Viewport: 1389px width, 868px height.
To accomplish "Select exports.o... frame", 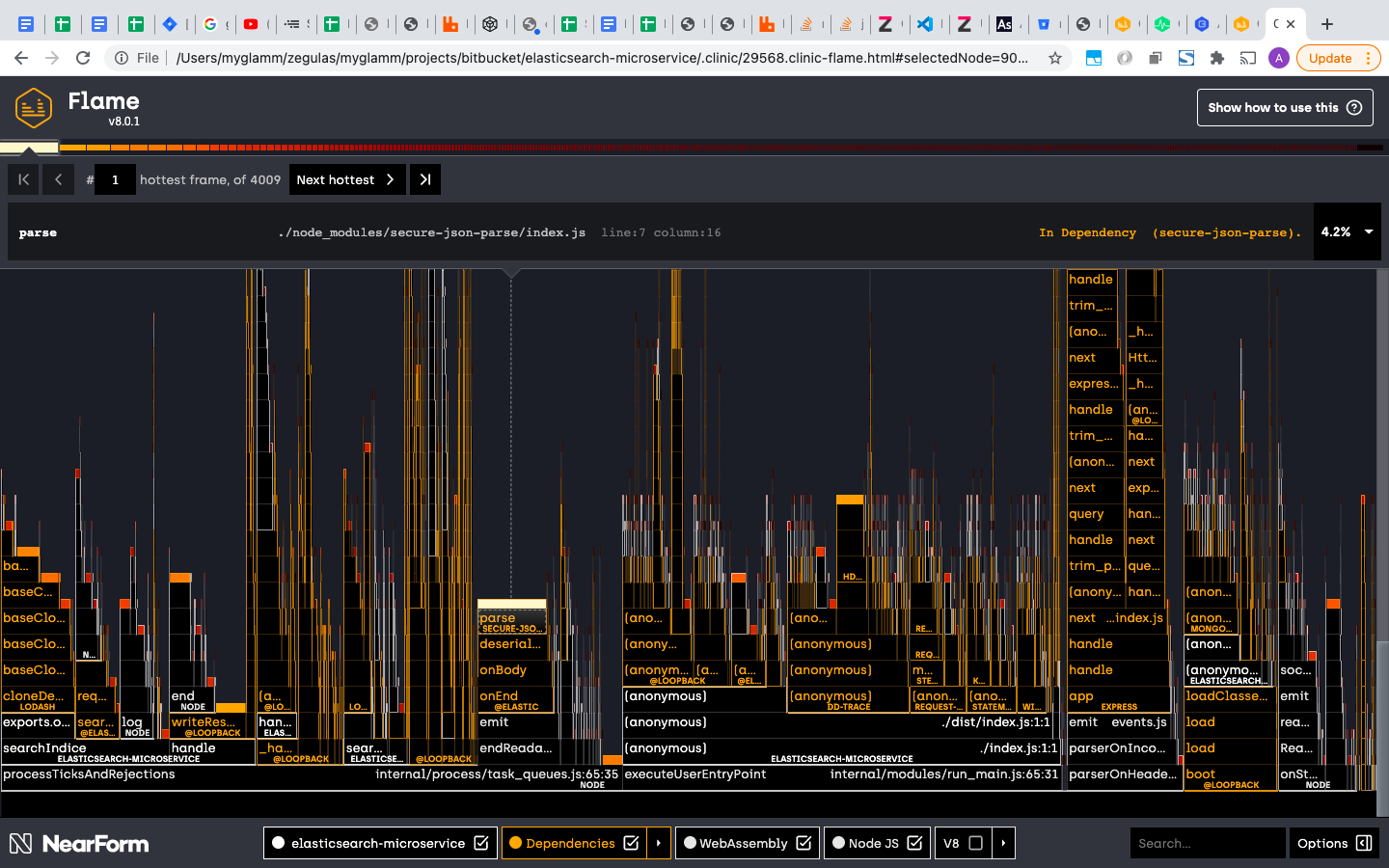I will click(x=37, y=722).
